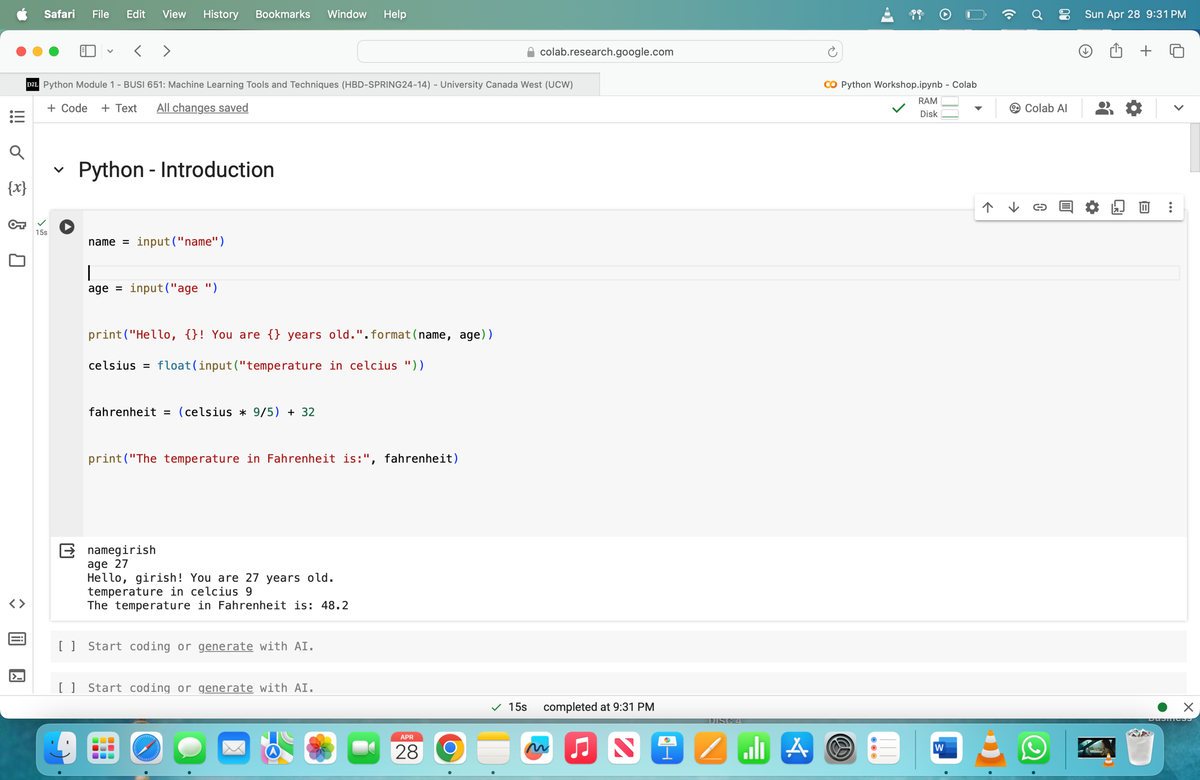The width and height of the screenshot is (1200, 780).
Task: Click the Colab AI button
Action: (x=1039, y=108)
